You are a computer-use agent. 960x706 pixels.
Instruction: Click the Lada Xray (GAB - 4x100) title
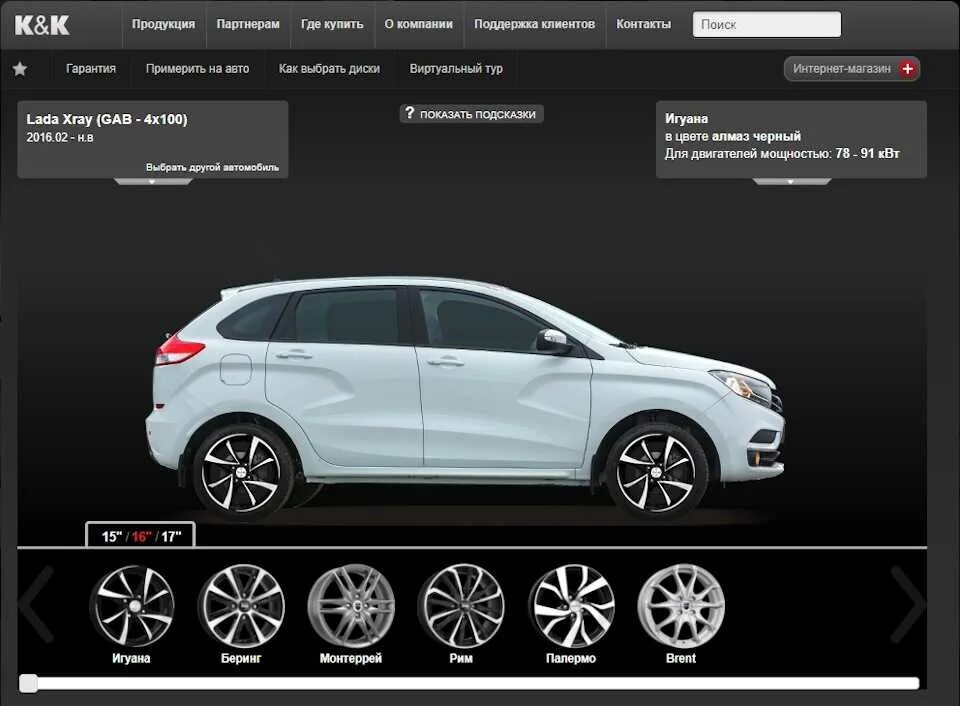(x=107, y=119)
